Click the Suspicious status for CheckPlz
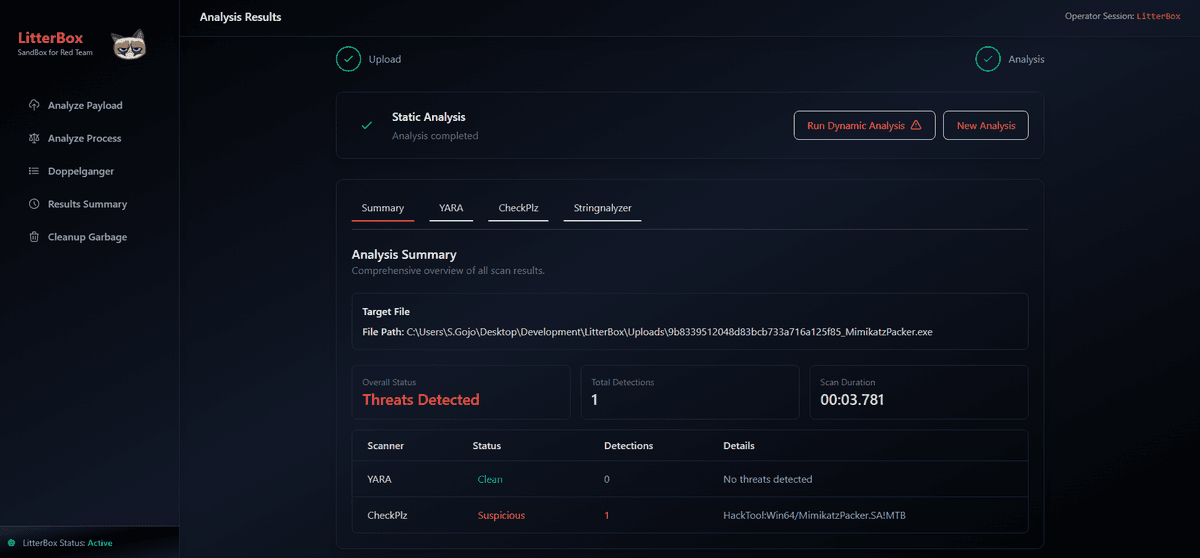 pos(501,515)
